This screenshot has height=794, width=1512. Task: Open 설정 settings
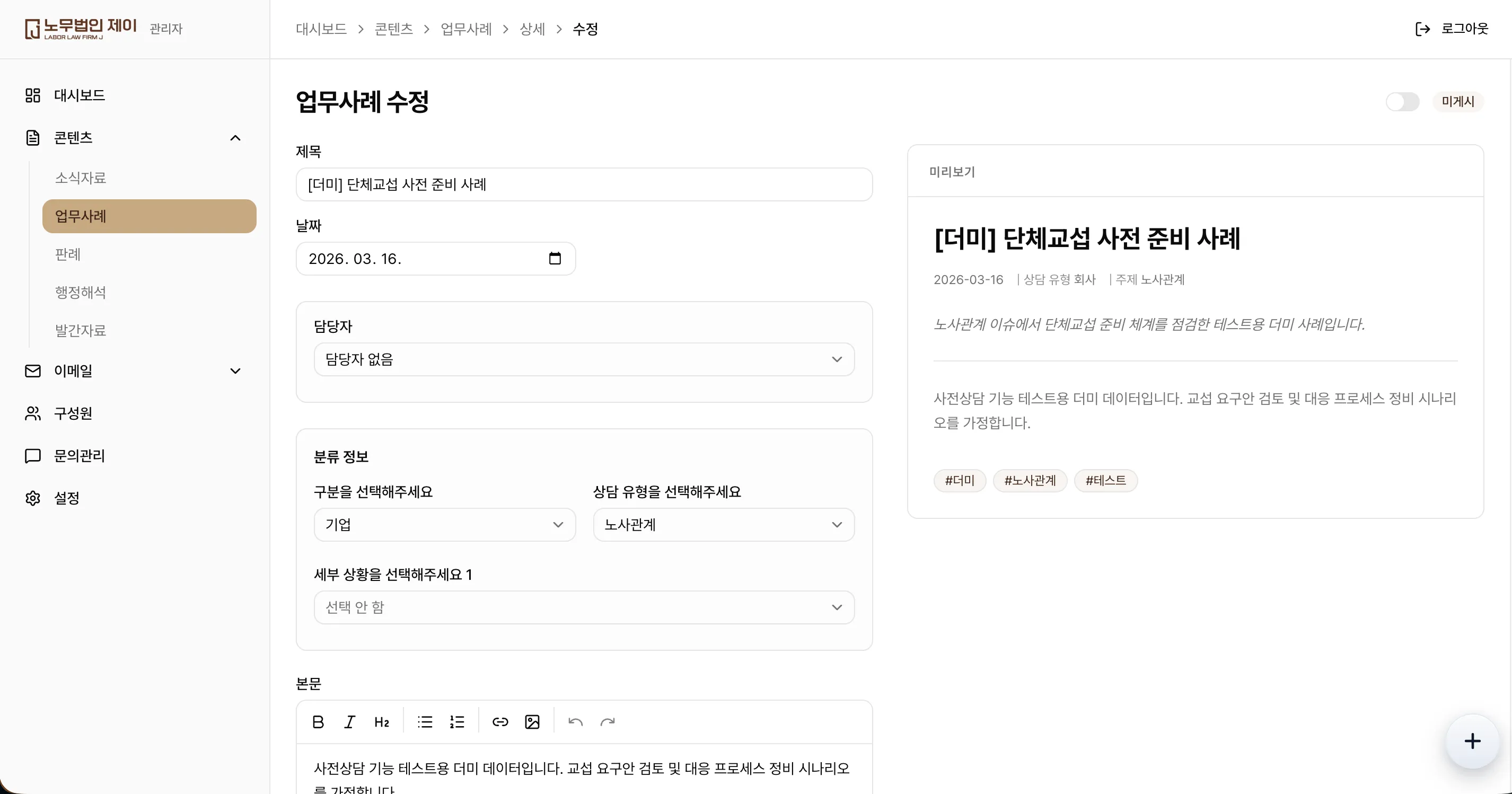(135, 498)
